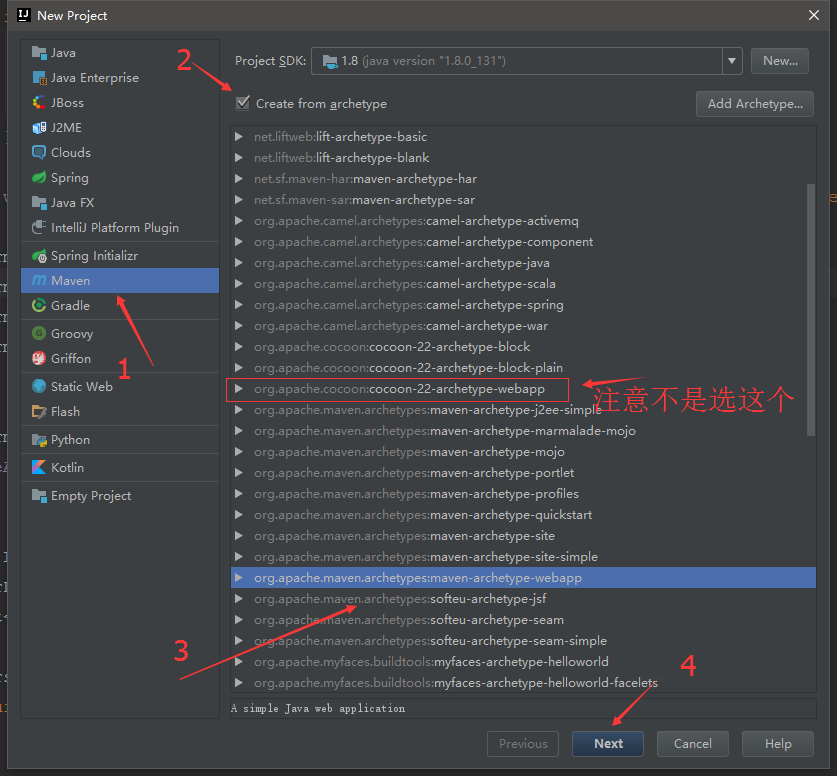837x776 pixels.
Task: Select Empty Project type
Action: [x=120, y=496]
